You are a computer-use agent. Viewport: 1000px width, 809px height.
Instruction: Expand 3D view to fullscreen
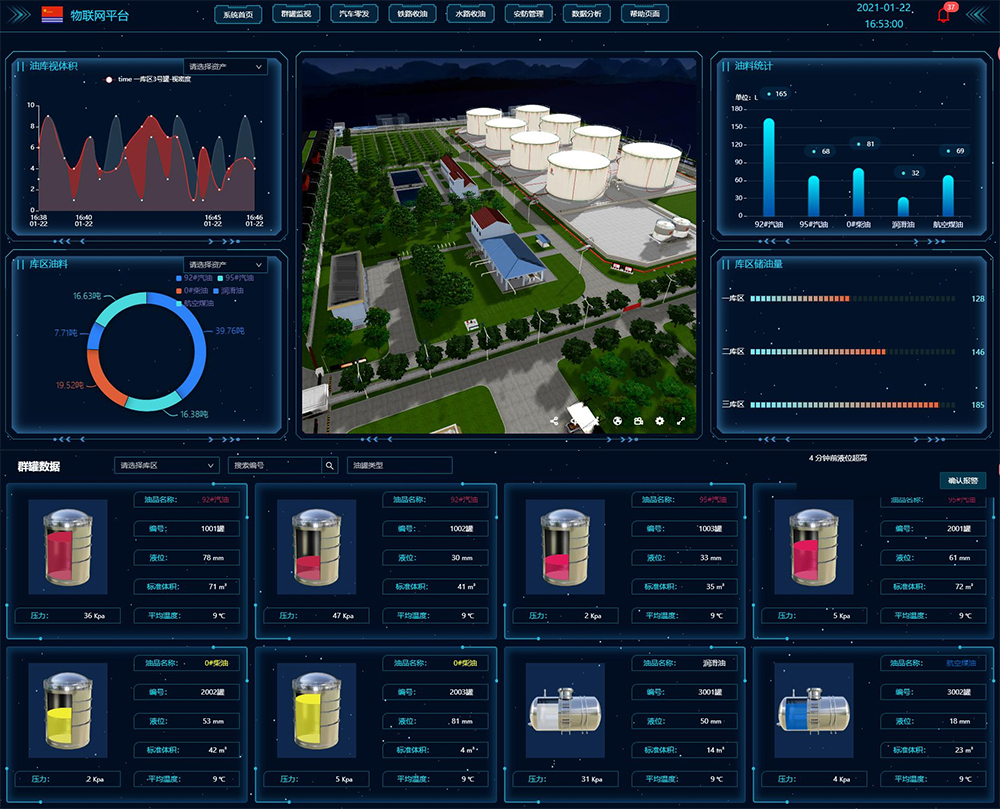click(x=682, y=421)
